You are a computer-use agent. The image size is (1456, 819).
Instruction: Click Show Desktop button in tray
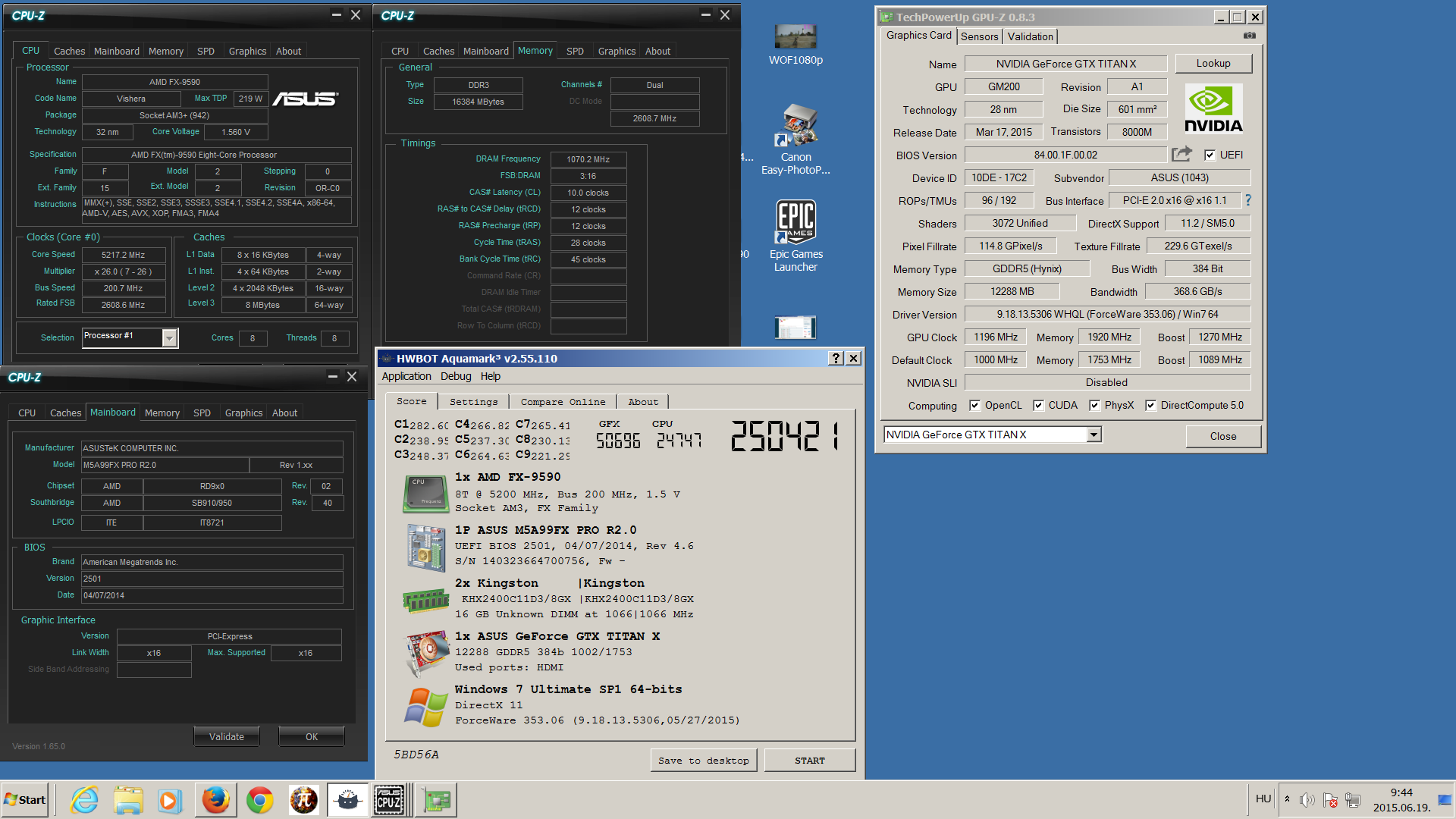coord(1445,800)
